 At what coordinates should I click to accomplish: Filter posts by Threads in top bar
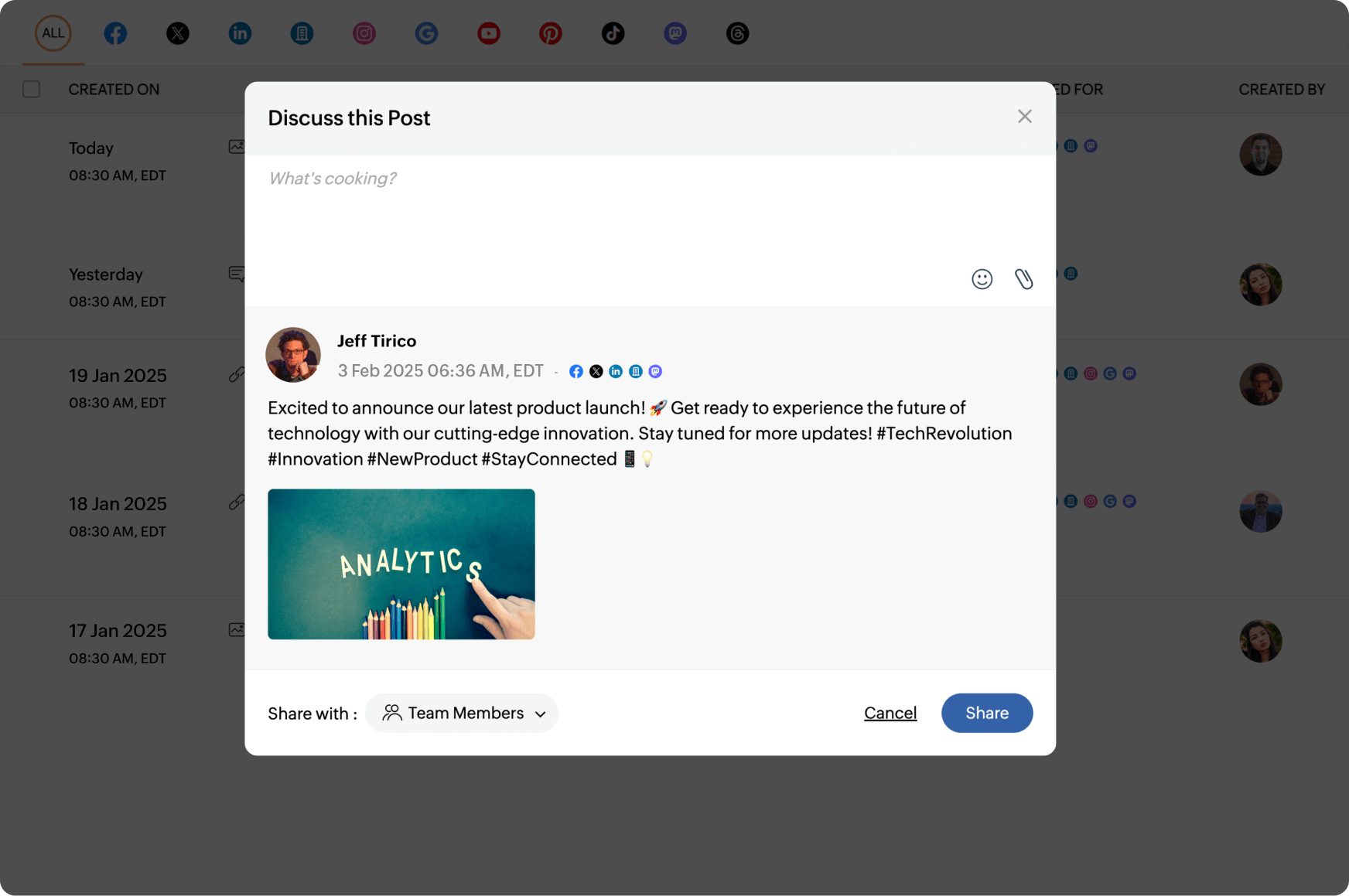(738, 33)
